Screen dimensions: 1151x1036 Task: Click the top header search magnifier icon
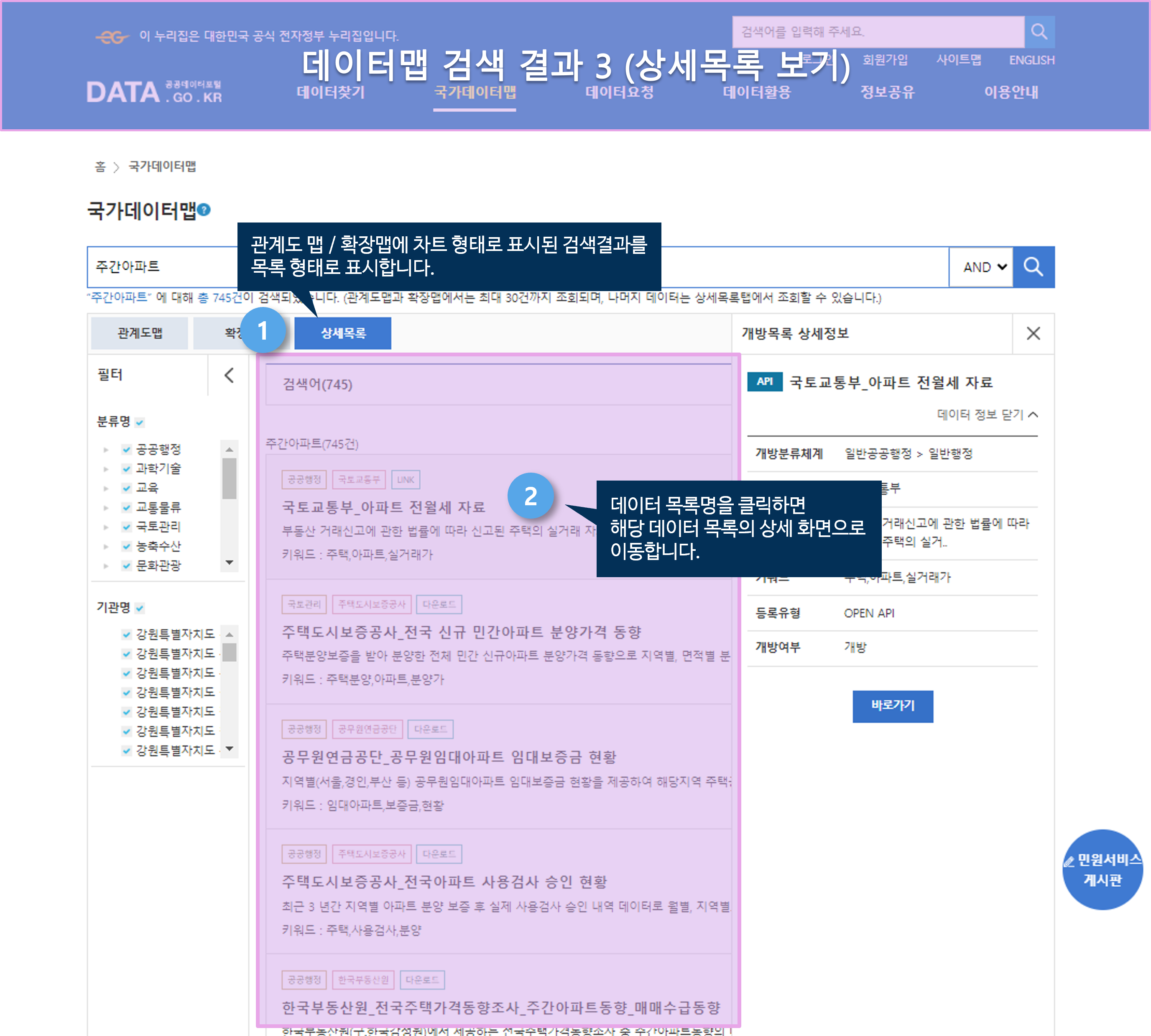(x=1039, y=32)
